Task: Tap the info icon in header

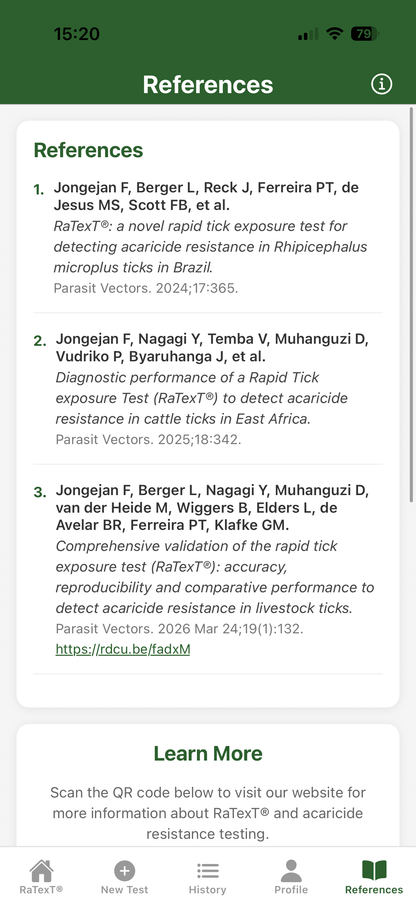Action: coord(381,84)
